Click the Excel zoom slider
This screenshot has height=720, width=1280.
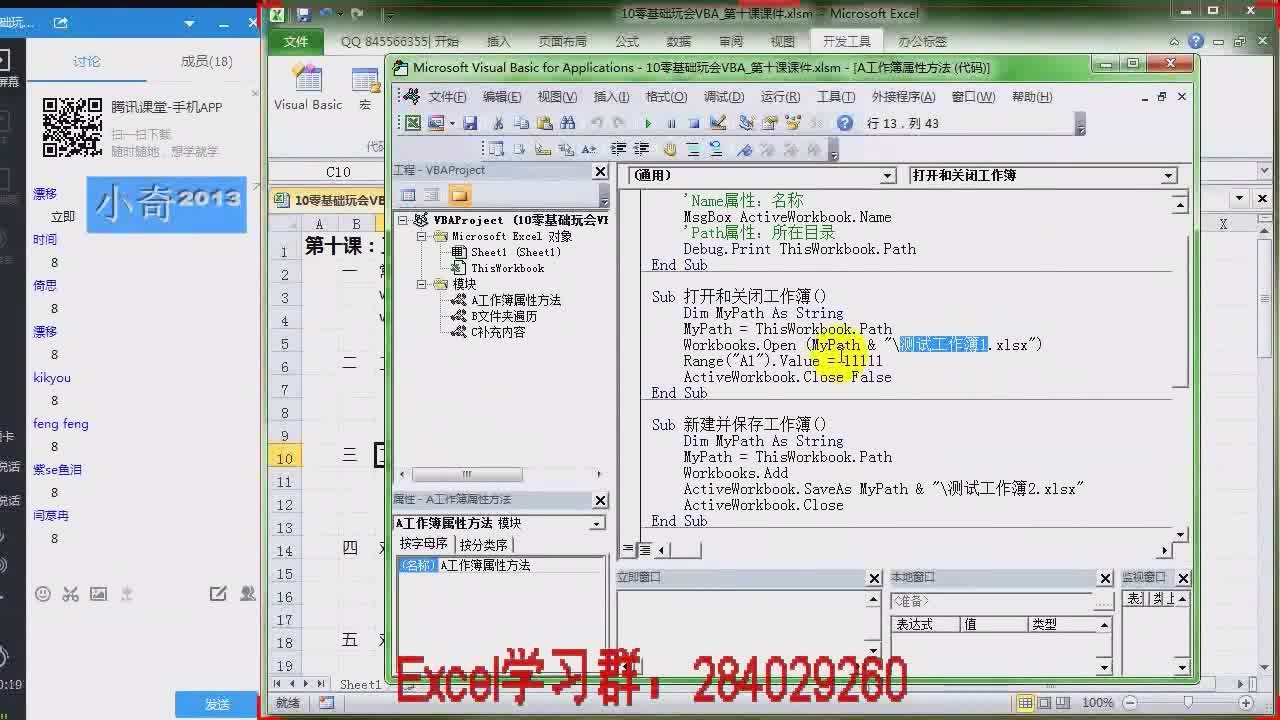coord(1189,703)
